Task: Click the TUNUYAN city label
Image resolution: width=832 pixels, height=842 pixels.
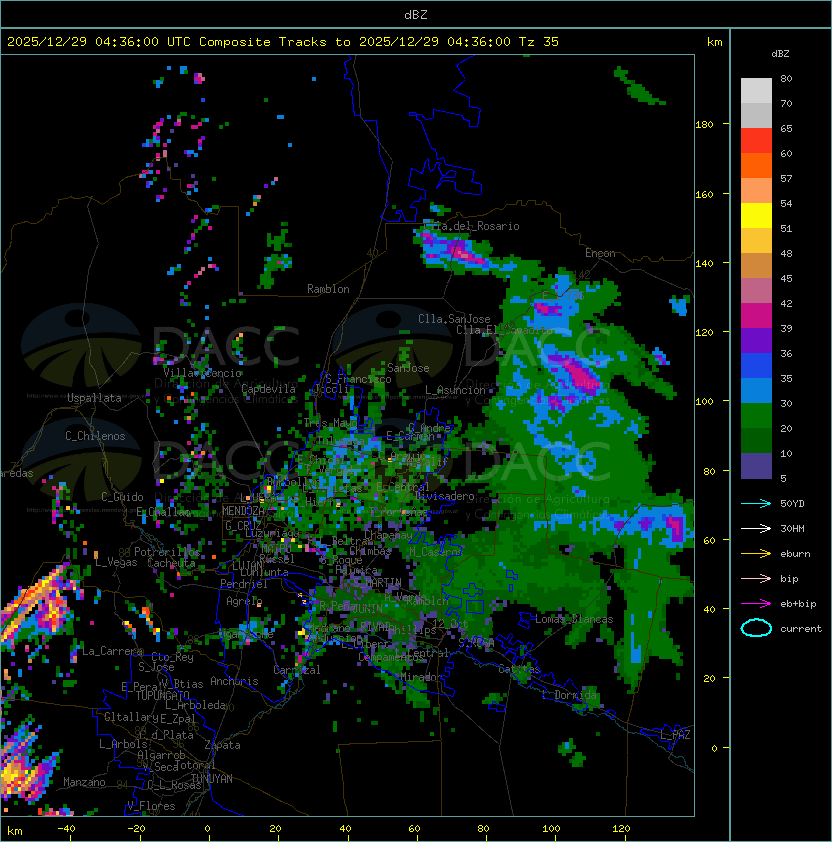Action: pos(212,779)
